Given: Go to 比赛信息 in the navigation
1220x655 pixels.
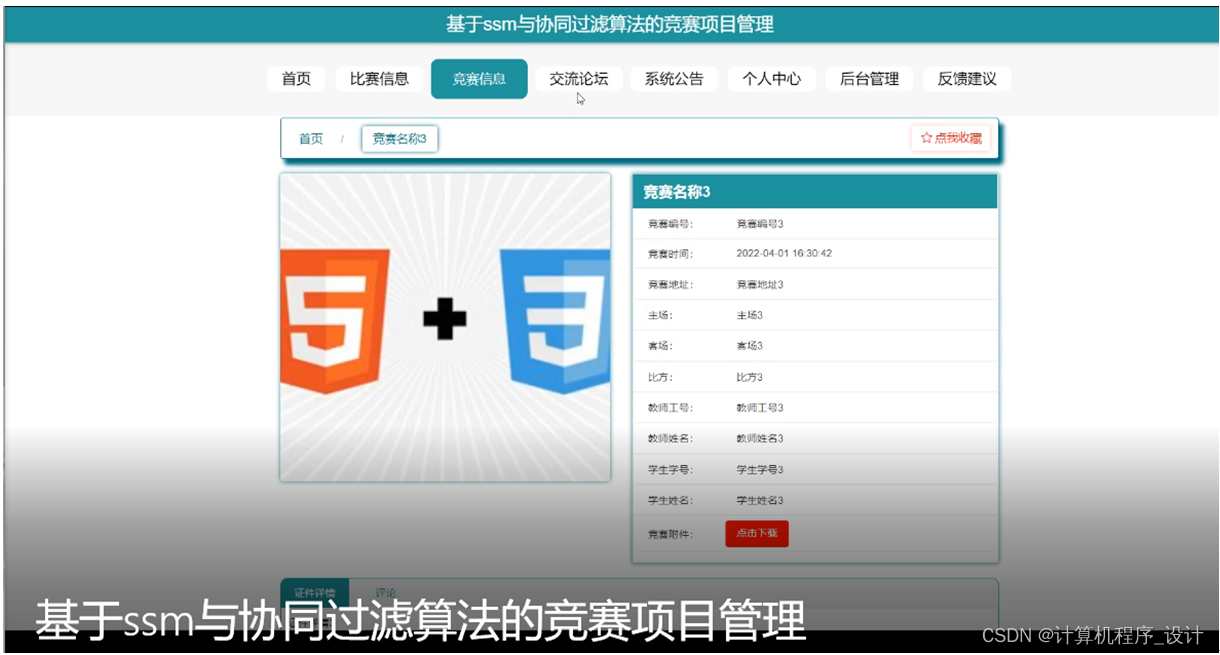Looking at the screenshot, I should pyautogui.click(x=379, y=79).
